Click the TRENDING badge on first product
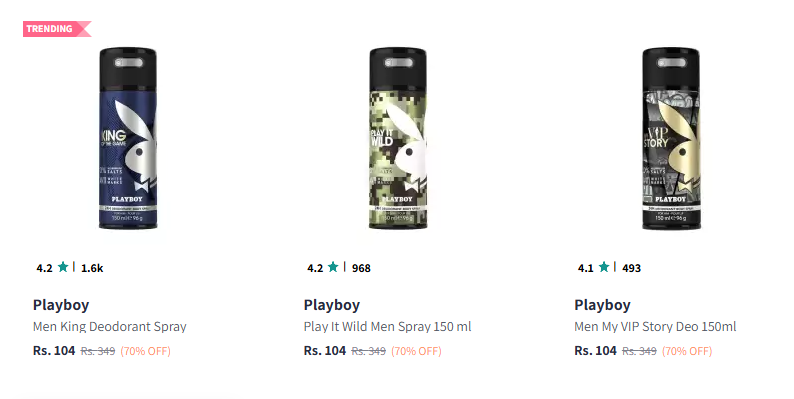 tap(57, 29)
